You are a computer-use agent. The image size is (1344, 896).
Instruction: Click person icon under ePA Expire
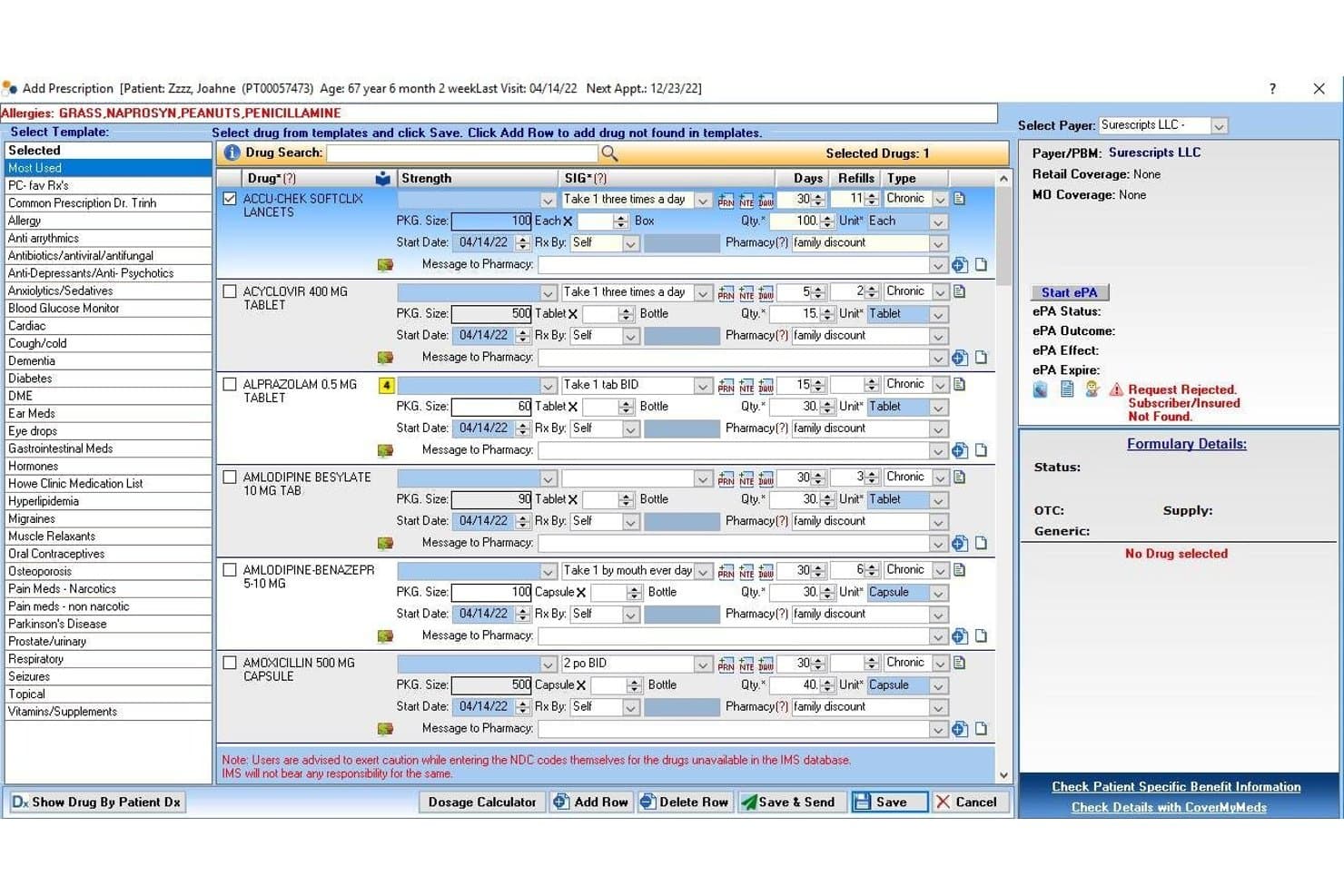click(x=1092, y=389)
